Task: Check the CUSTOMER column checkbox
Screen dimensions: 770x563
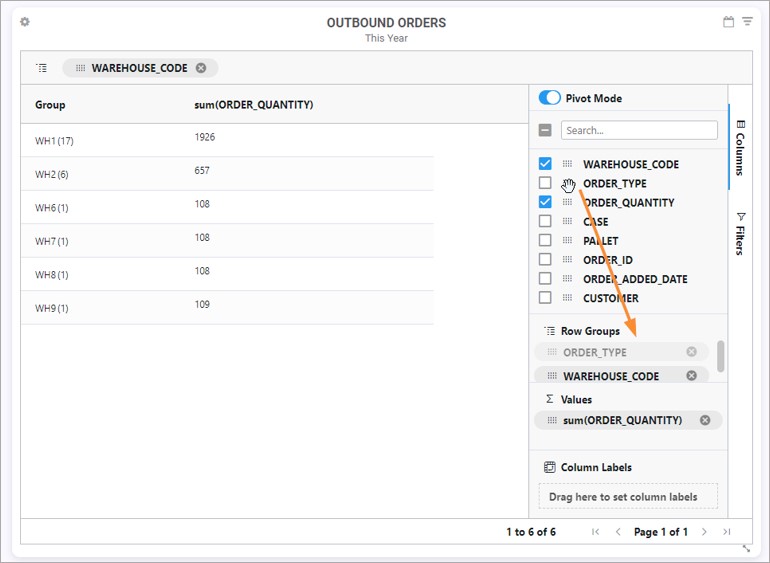Action: click(x=545, y=298)
